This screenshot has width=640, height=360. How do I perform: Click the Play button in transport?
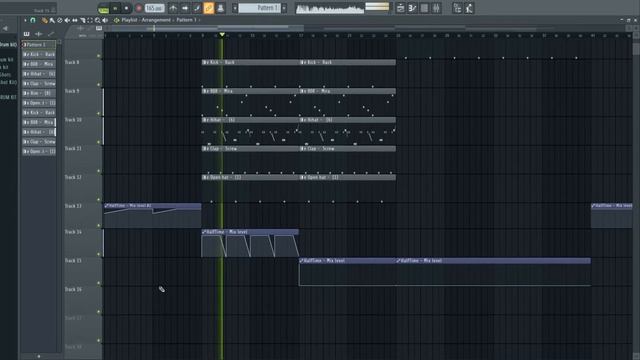coord(115,8)
